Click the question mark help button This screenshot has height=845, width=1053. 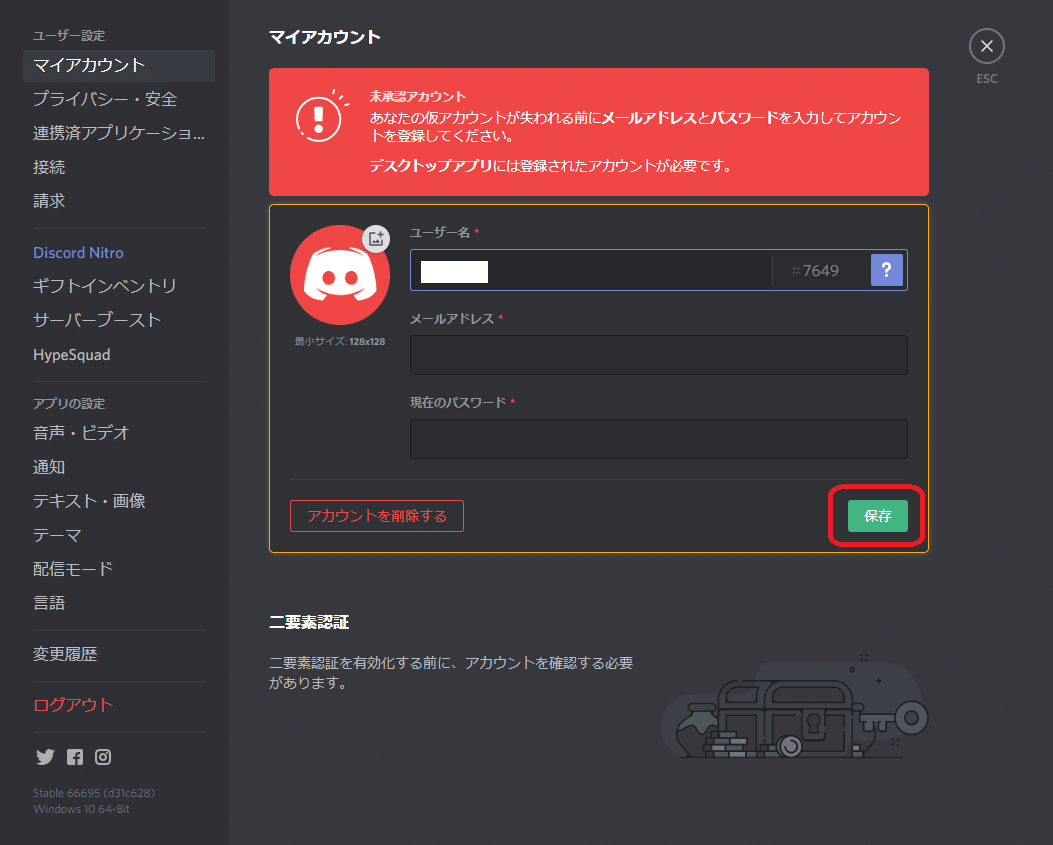tap(886, 270)
